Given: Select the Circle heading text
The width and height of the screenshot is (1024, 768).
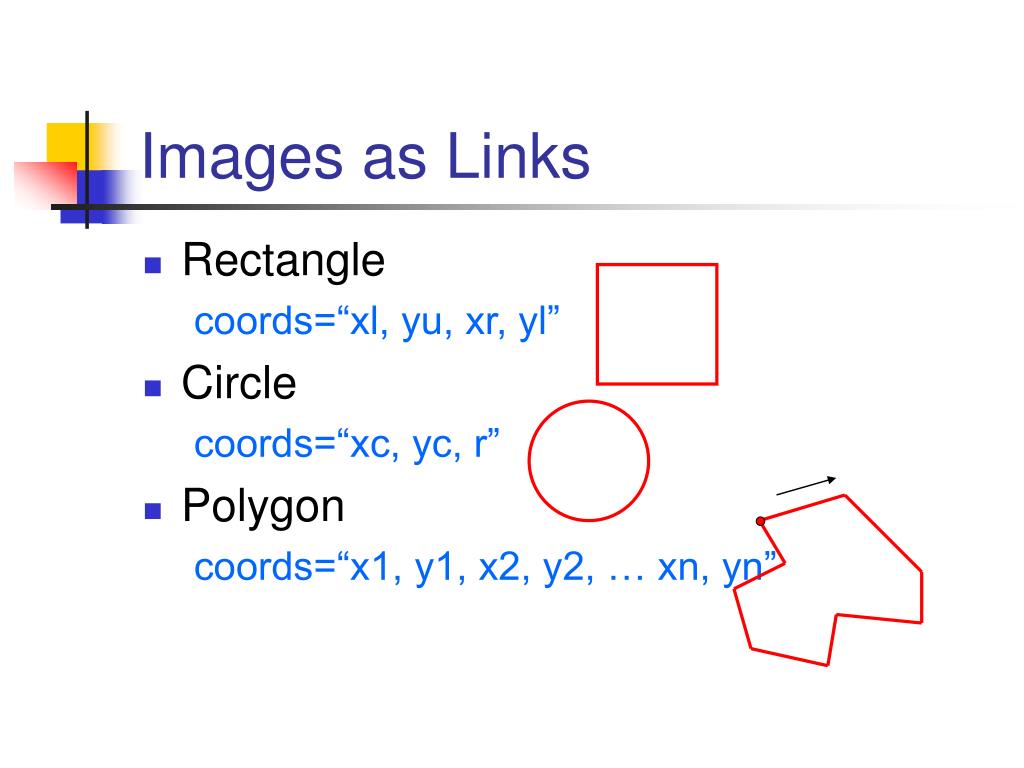Looking at the screenshot, I should (239, 383).
